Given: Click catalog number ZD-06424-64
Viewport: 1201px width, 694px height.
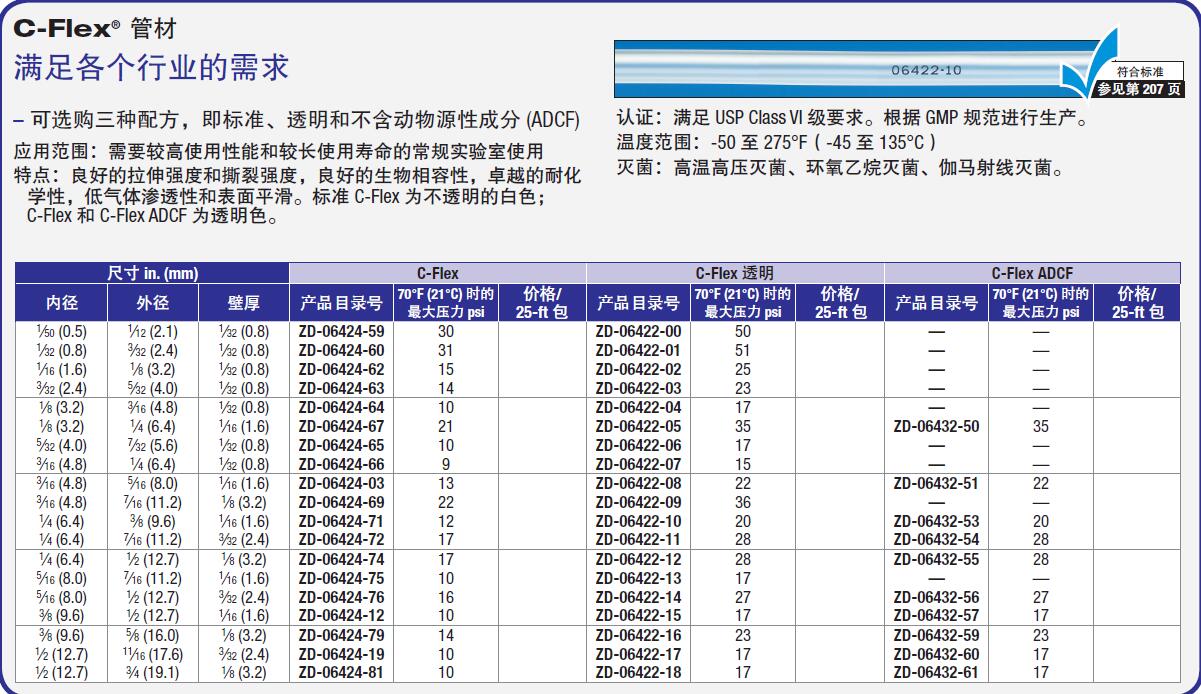Looking at the screenshot, I should 341,407.
